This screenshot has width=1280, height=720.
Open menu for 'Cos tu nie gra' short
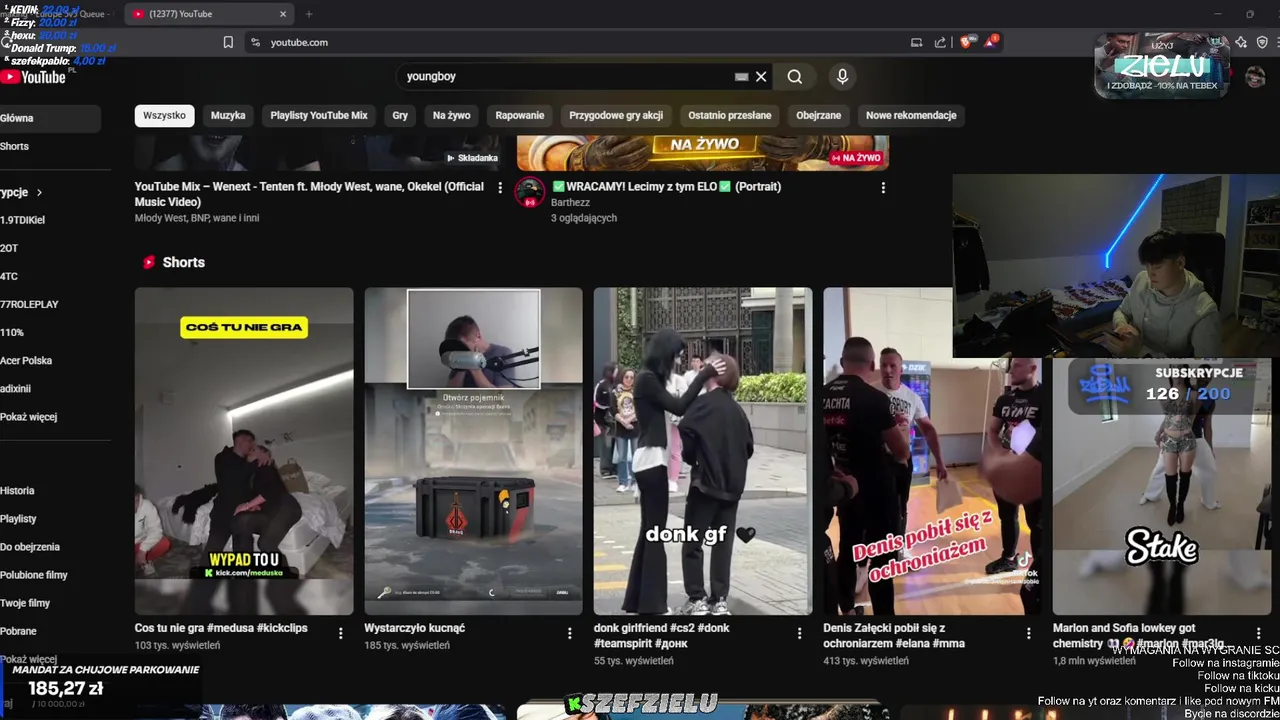[340, 633]
